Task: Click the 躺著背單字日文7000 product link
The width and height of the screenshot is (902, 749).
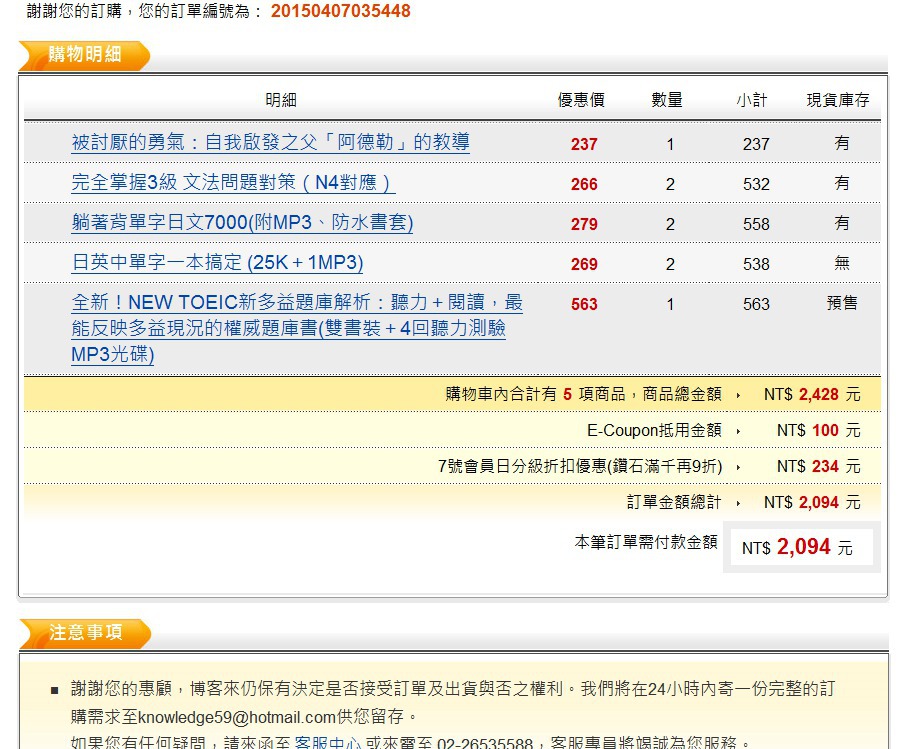Action: 242,223
